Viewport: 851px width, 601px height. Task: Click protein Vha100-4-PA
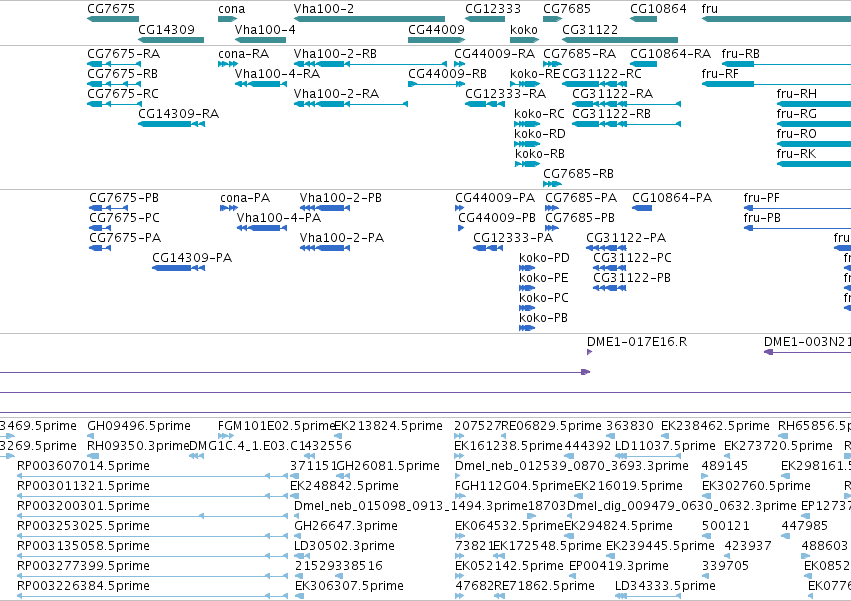click(x=262, y=228)
